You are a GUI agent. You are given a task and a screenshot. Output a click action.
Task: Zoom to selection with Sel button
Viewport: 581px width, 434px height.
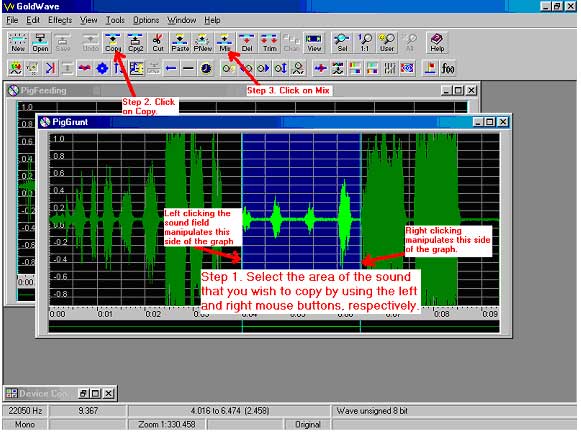342,43
